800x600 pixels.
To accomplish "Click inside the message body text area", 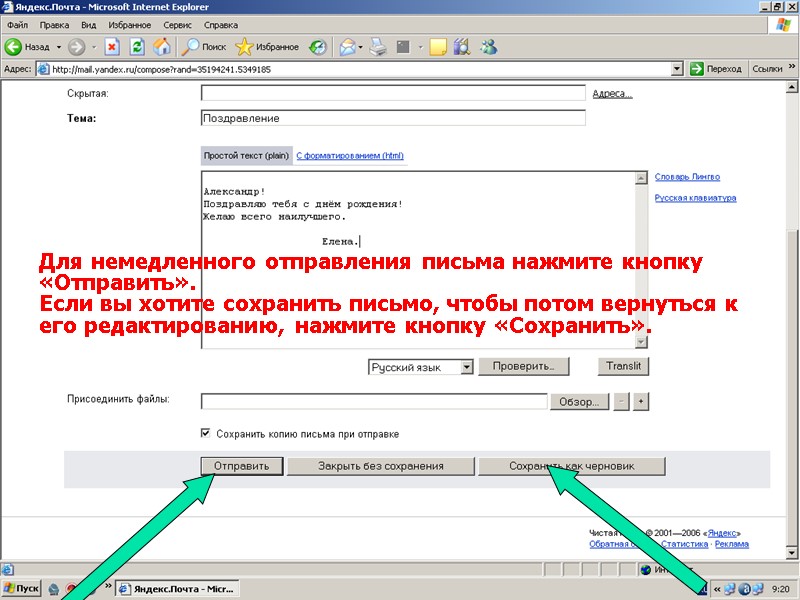I will coord(418,260).
